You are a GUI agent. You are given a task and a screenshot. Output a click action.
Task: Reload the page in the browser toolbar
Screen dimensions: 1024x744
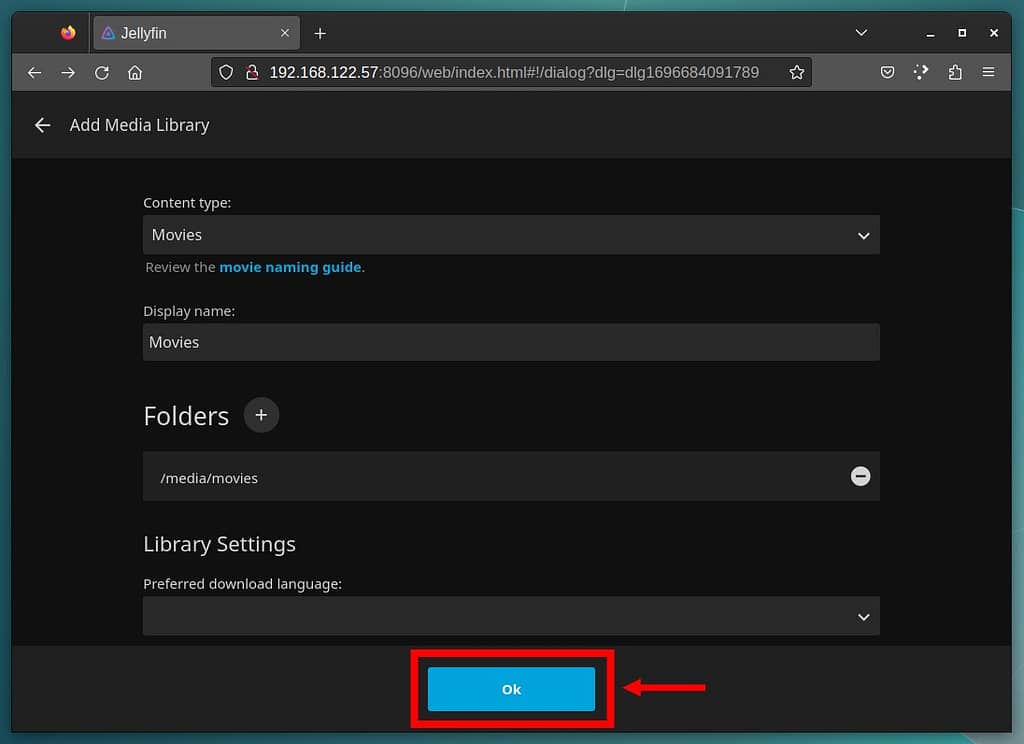pyautogui.click(x=101, y=73)
